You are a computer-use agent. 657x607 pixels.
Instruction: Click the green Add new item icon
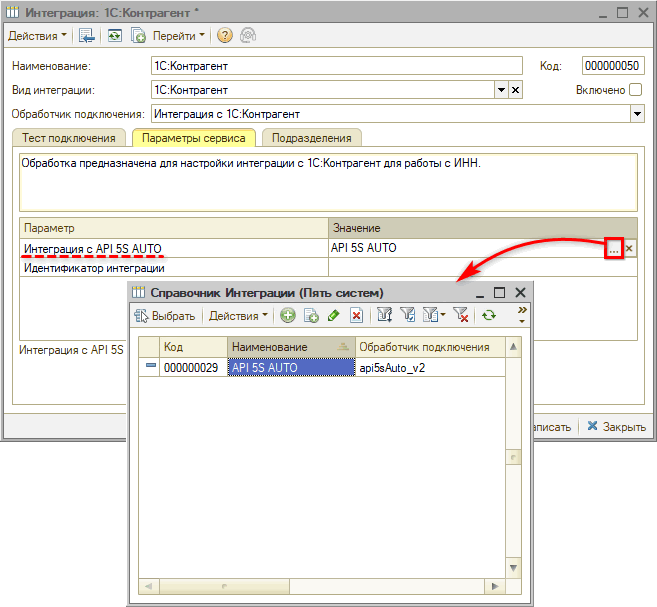click(288, 316)
